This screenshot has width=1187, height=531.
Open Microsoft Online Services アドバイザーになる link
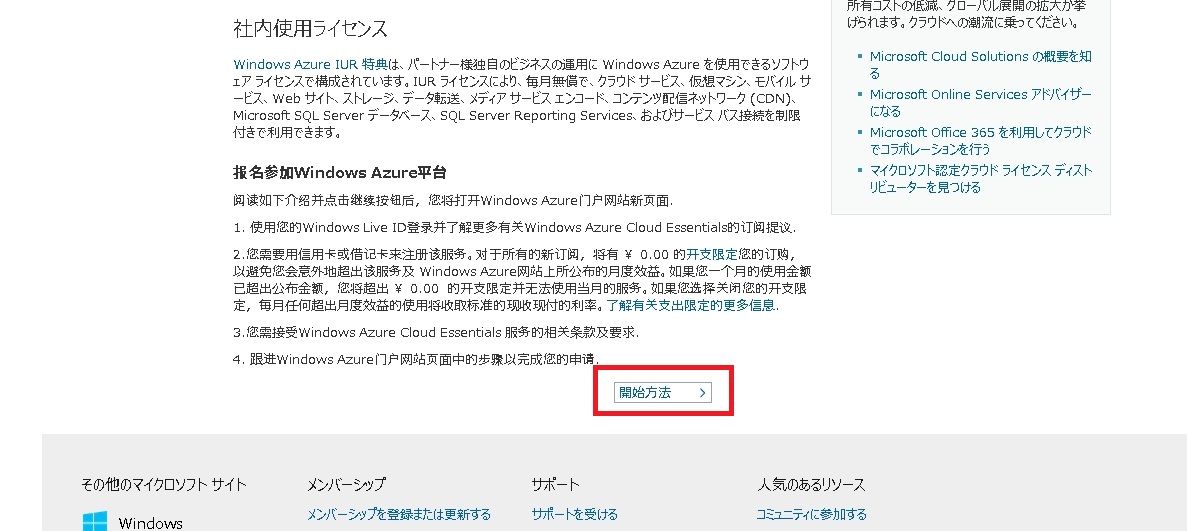pos(980,102)
